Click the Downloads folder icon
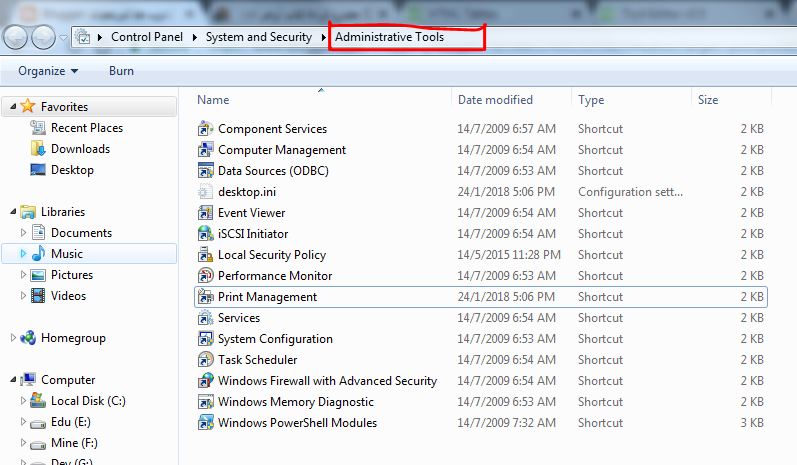The image size is (797, 465). [38, 148]
